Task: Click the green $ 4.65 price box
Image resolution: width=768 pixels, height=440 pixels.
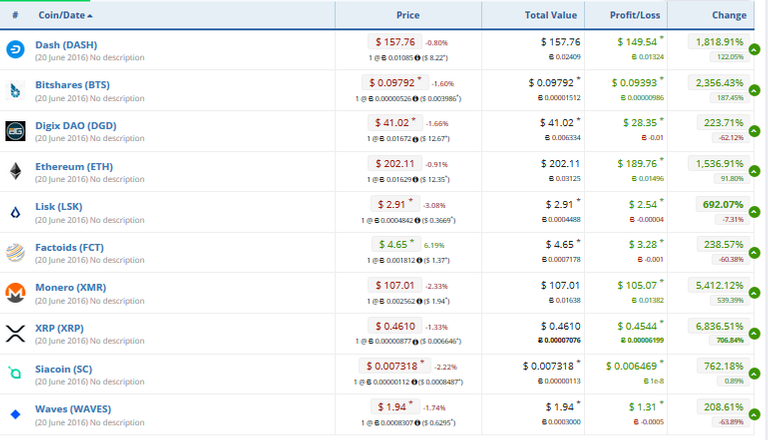Action: pos(396,244)
